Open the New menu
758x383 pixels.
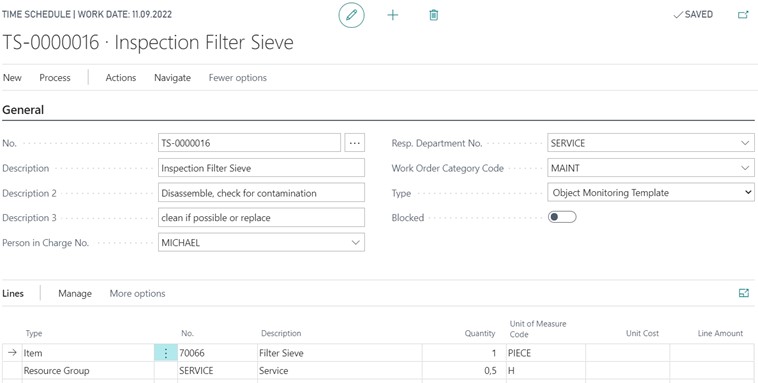click(x=12, y=78)
